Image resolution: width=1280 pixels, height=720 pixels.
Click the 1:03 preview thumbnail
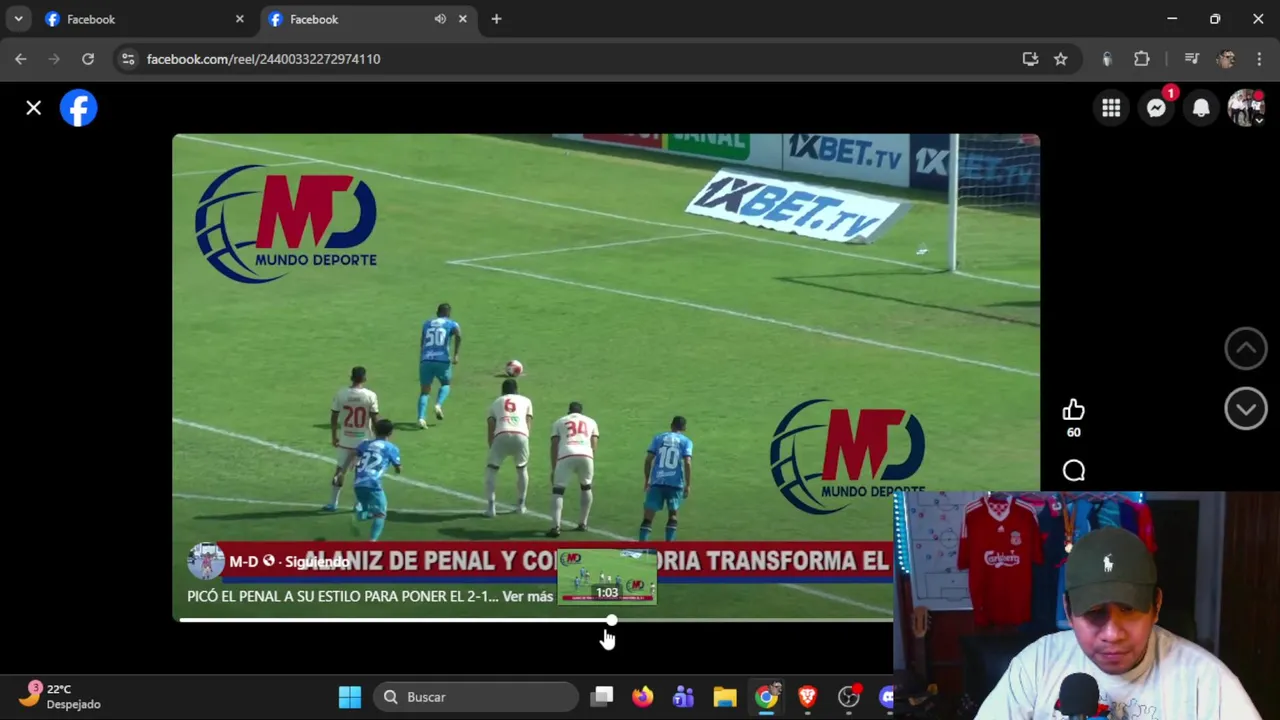point(607,577)
